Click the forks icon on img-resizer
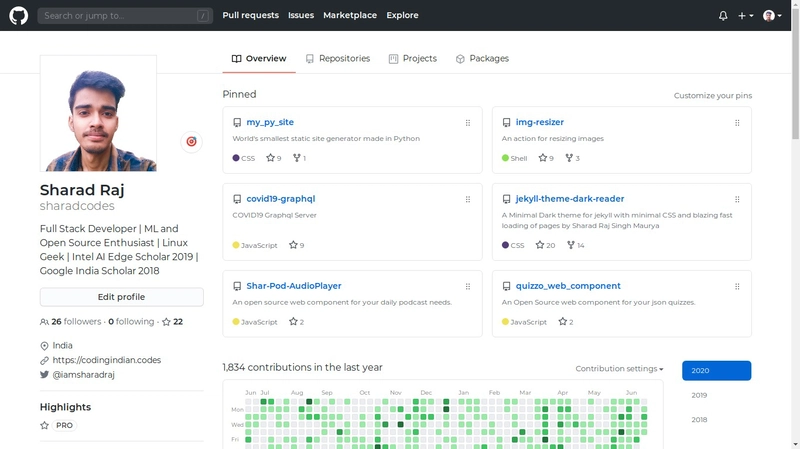Viewport: 800px width, 449px height. (569, 158)
